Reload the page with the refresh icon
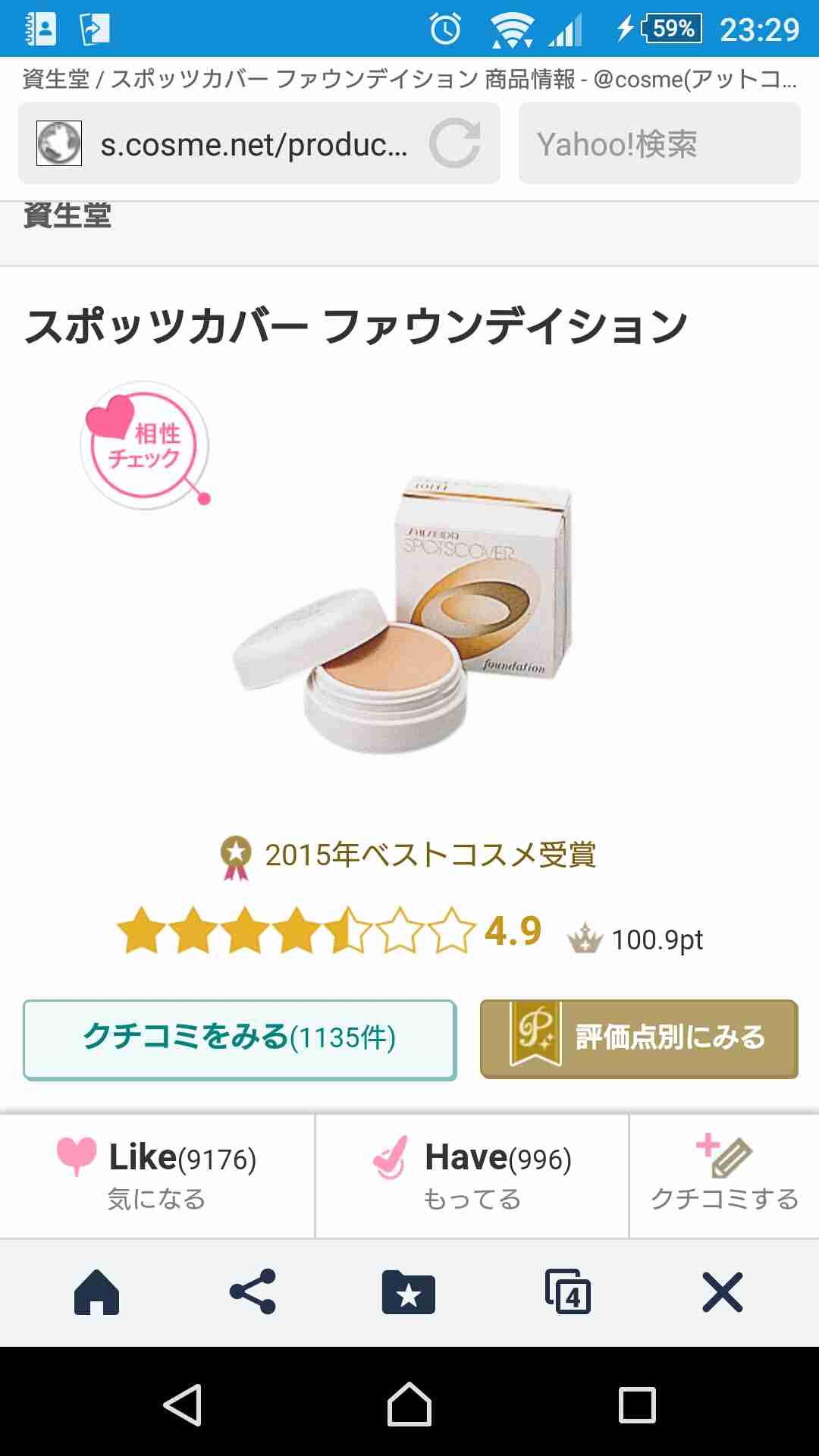Screen dimensions: 819x1456 point(455,143)
